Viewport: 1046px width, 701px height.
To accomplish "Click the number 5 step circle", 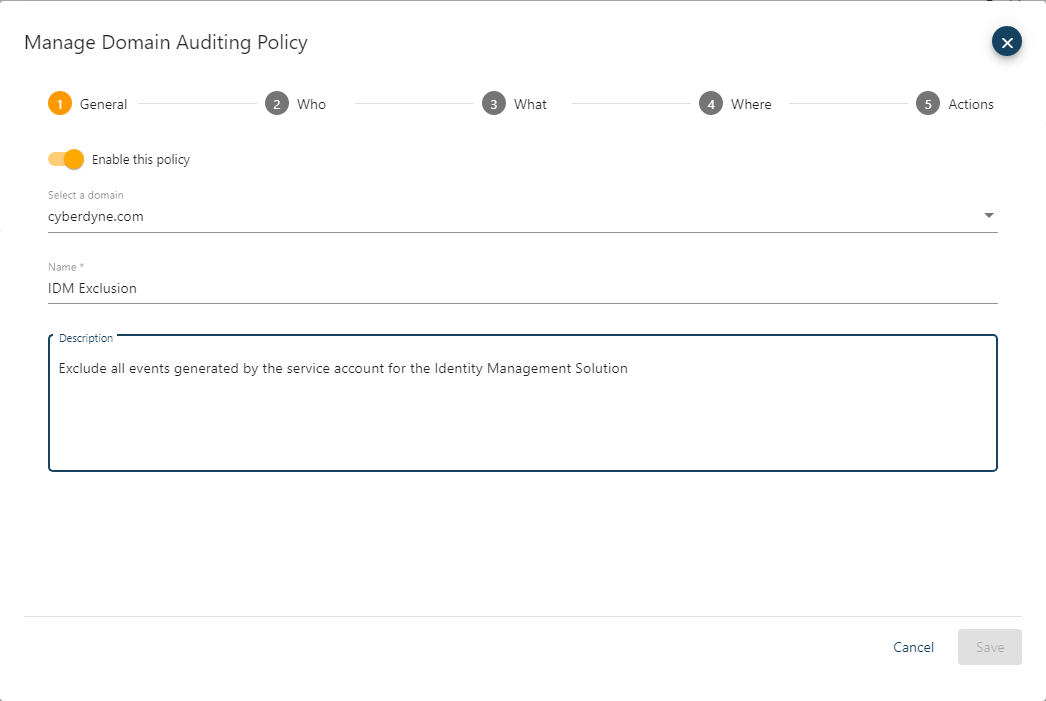I will pos(928,104).
